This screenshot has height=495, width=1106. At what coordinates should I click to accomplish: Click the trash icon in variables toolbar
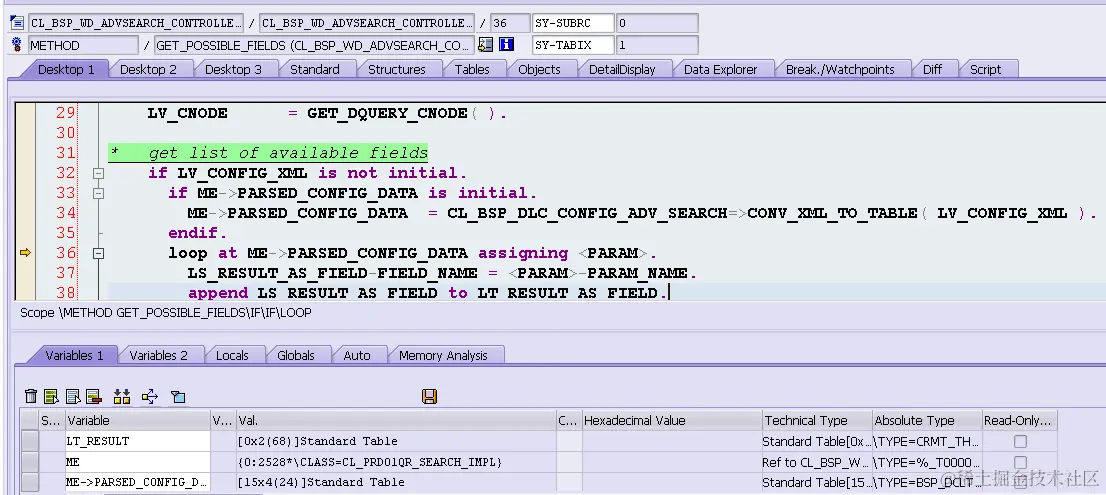tap(31, 396)
